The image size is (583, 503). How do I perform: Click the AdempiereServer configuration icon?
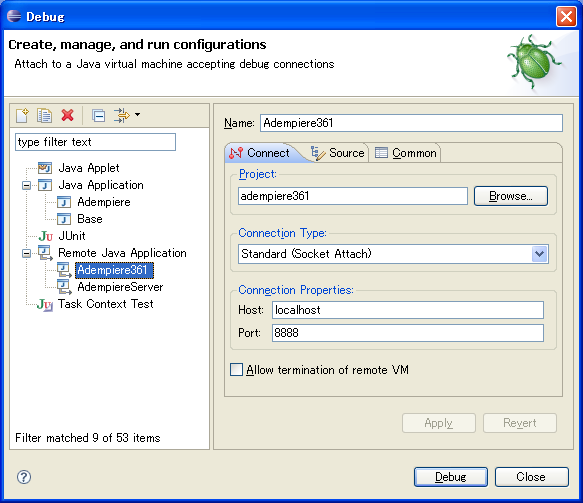tap(64, 287)
